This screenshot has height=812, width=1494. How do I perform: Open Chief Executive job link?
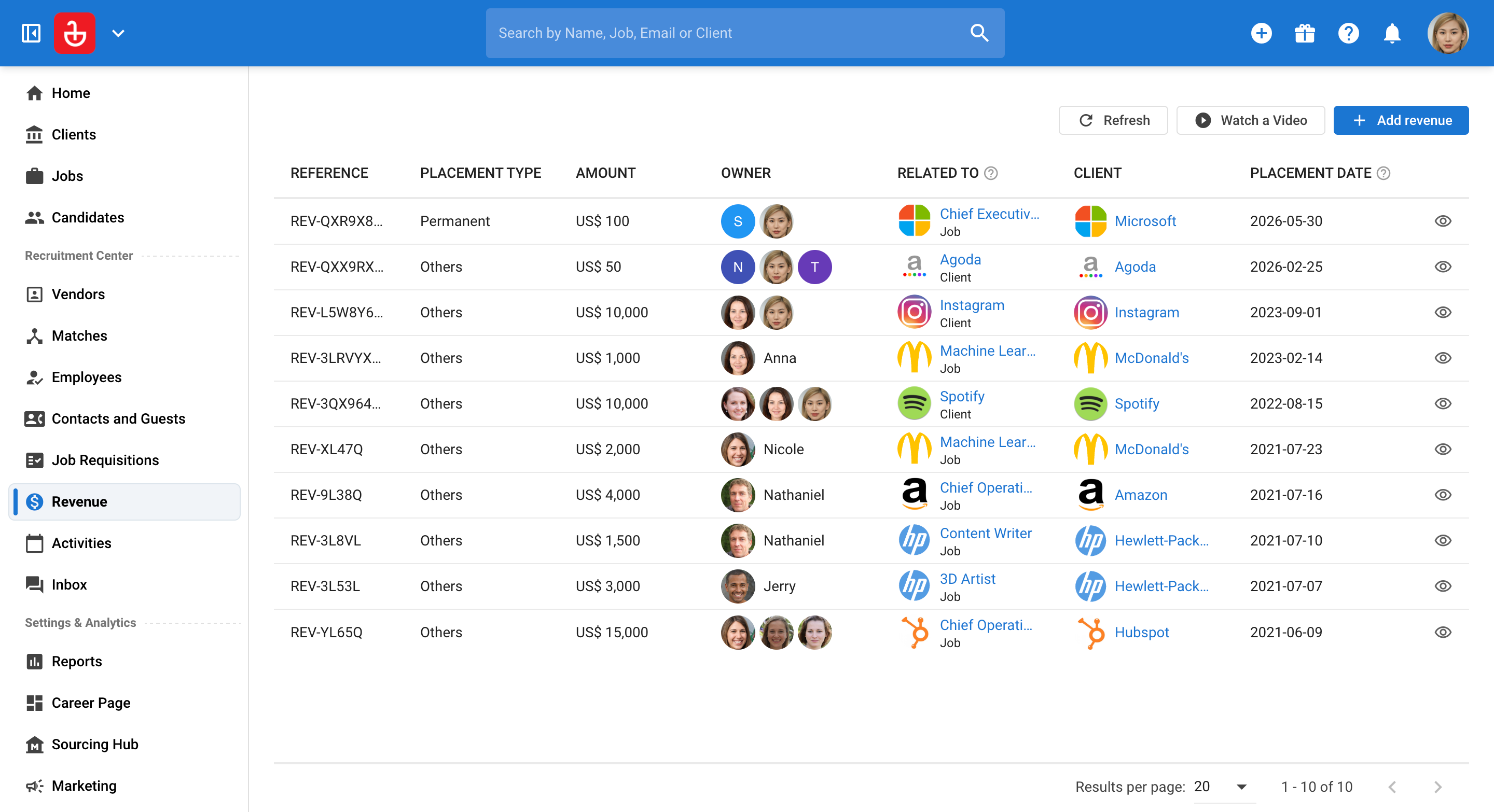pyautogui.click(x=989, y=214)
